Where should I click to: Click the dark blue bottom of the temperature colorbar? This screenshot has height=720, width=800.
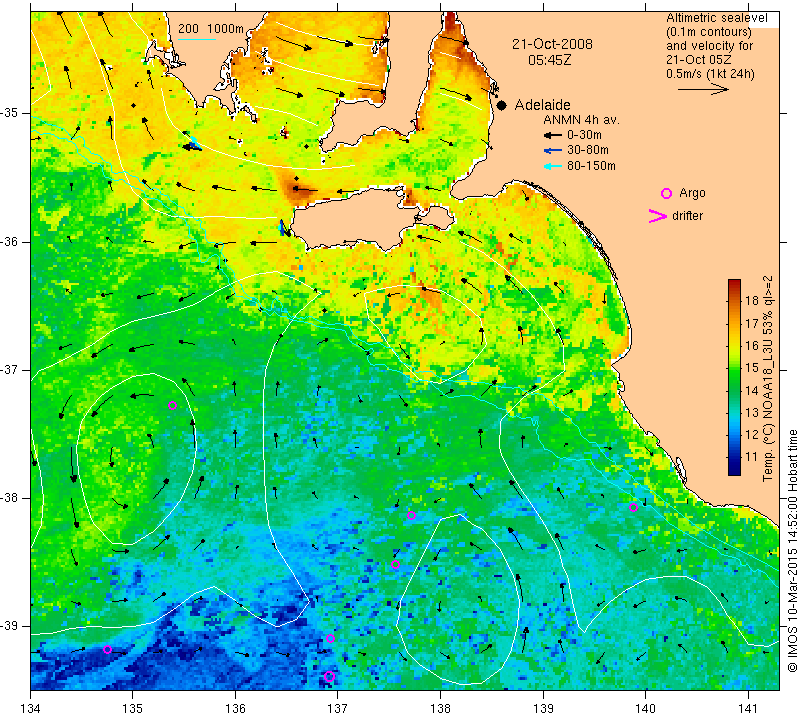point(734,470)
